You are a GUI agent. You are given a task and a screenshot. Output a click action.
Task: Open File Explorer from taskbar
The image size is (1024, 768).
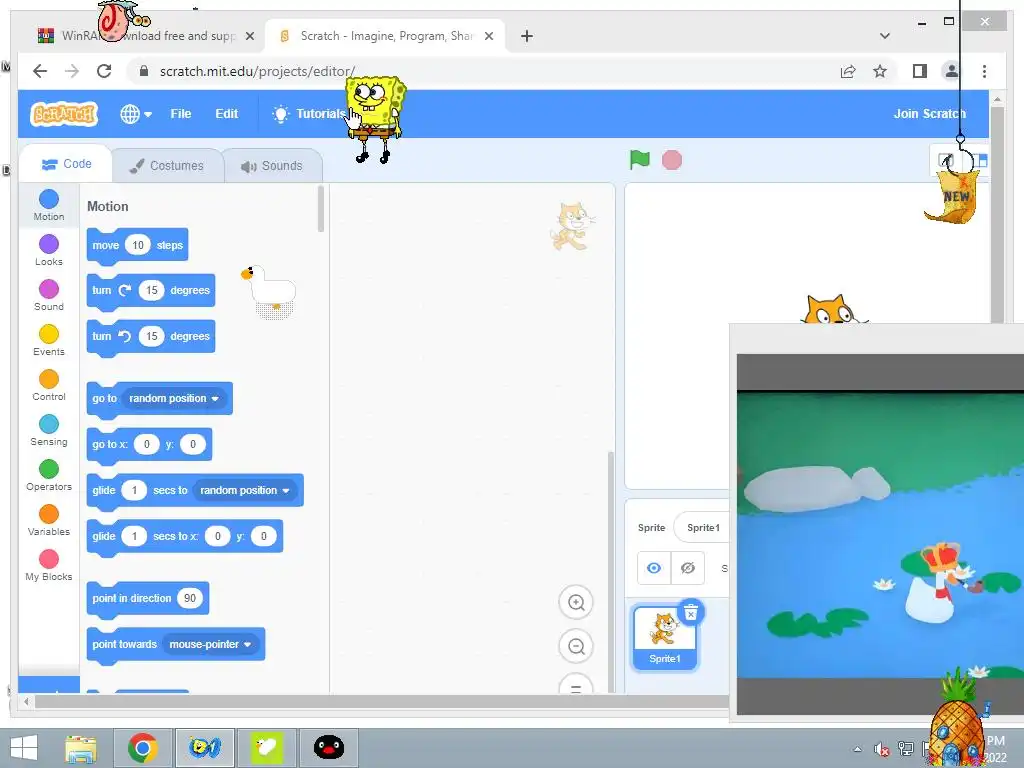(82, 748)
